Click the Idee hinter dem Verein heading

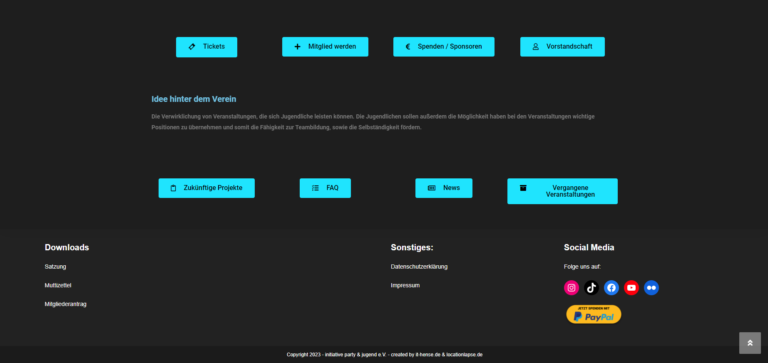tap(194, 99)
